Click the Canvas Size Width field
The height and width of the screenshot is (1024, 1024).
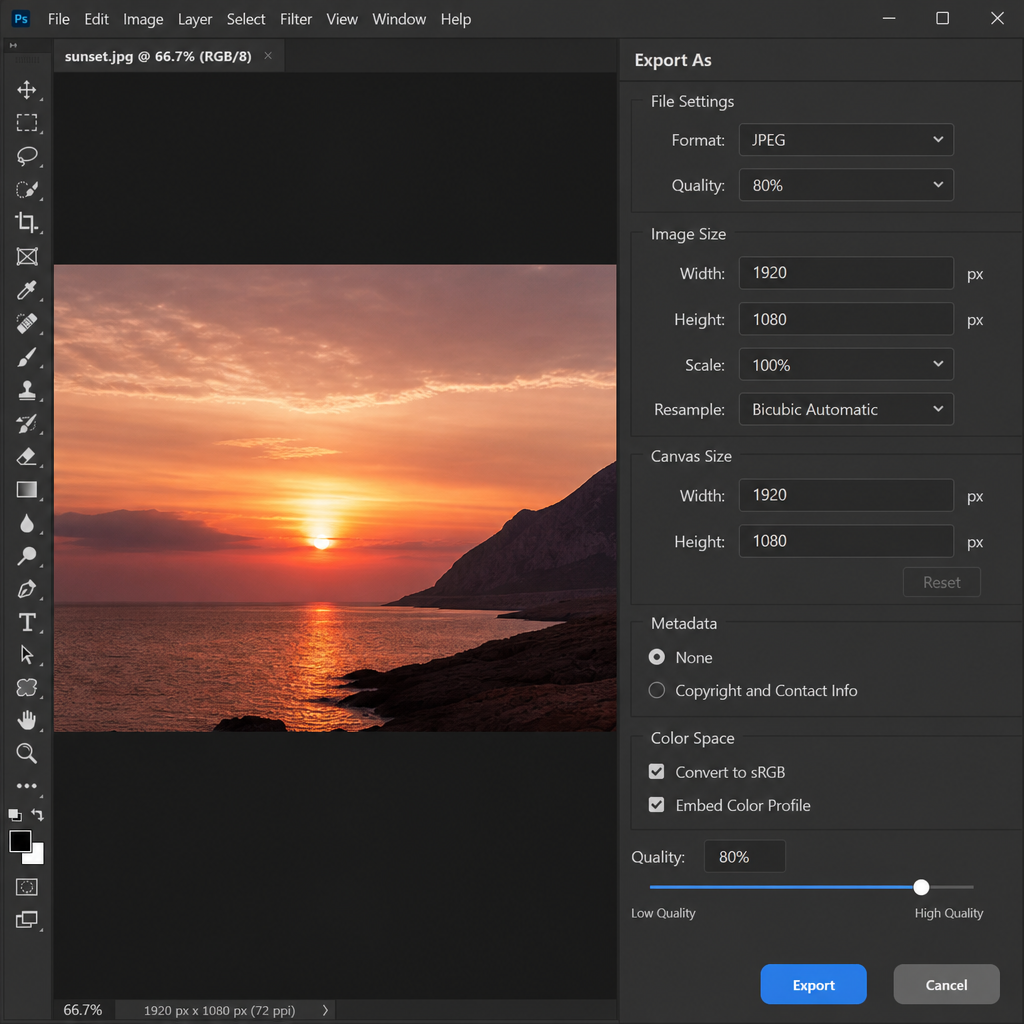click(846, 495)
